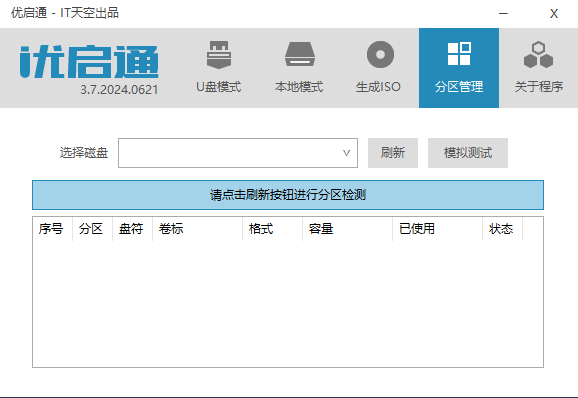
Task: Click the blue 请点击刷新按钮进行分区检测 banner
Action: (288, 195)
